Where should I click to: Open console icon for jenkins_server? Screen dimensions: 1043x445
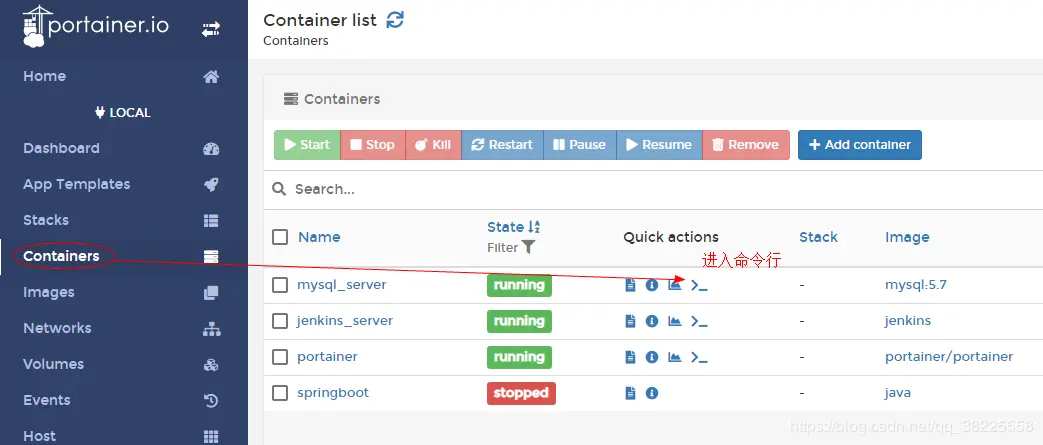(698, 321)
